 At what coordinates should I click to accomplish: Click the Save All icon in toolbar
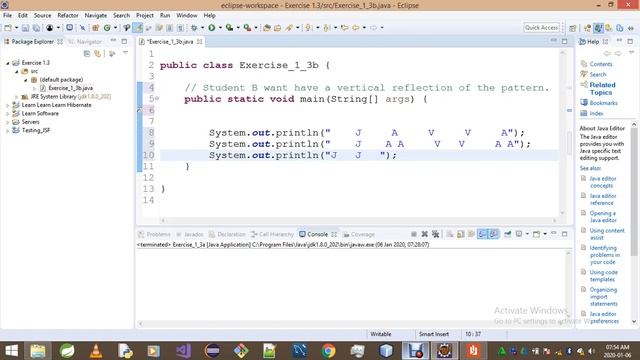click(x=36, y=28)
